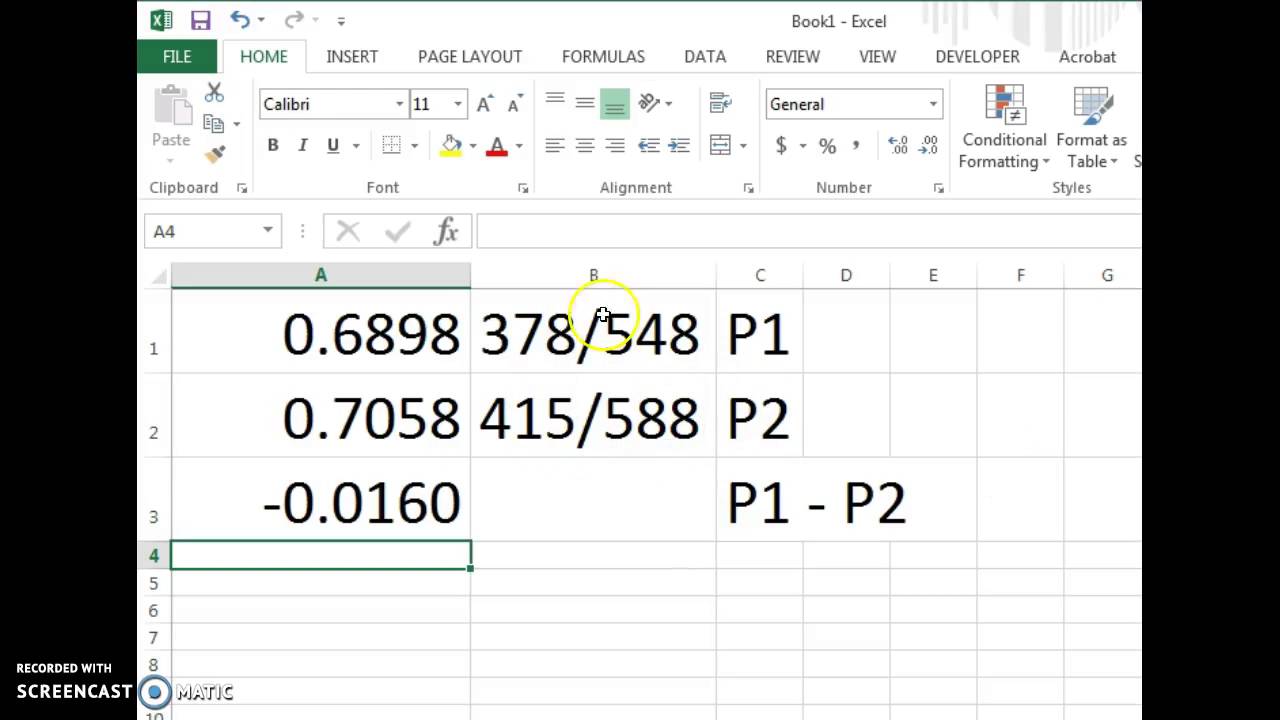The height and width of the screenshot is (720, 1280).
Task: Select the cell containing 415/588
Action: pos(593,416)
